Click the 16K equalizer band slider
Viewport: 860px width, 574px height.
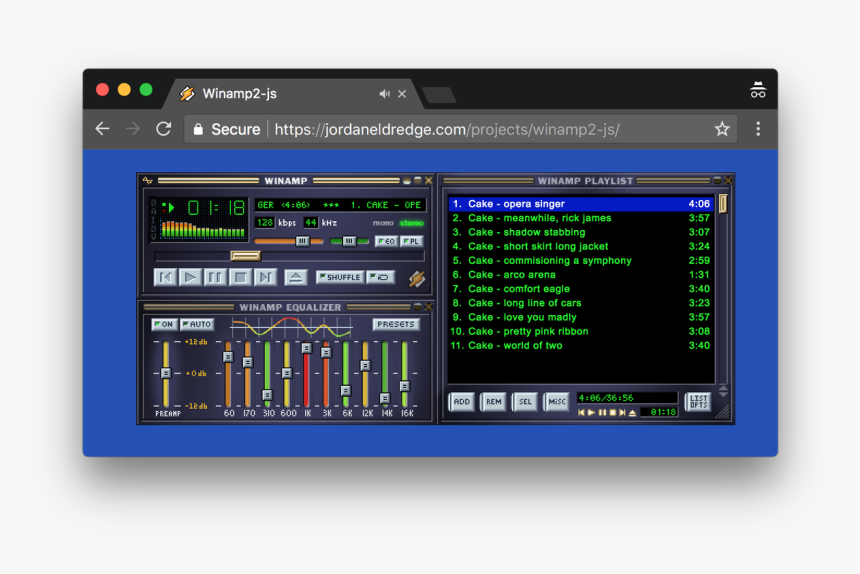point(405,387)
